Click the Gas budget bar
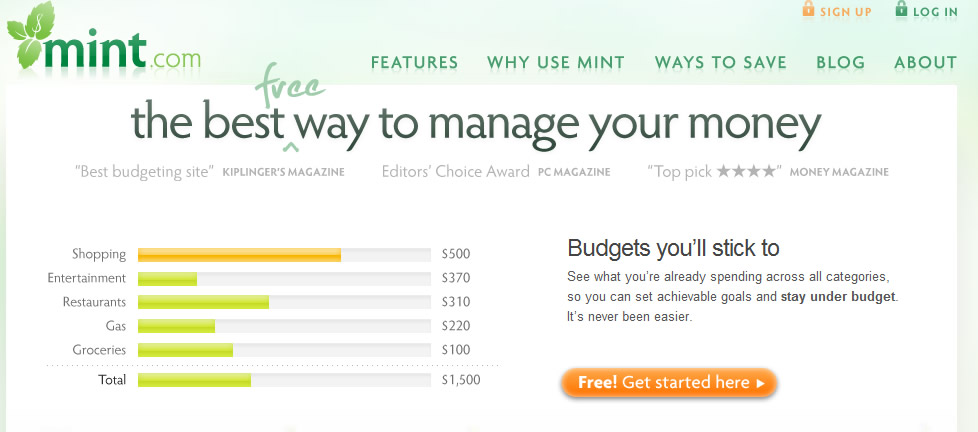The height and width of the screenshot is (432, 978). pos(176,326)
